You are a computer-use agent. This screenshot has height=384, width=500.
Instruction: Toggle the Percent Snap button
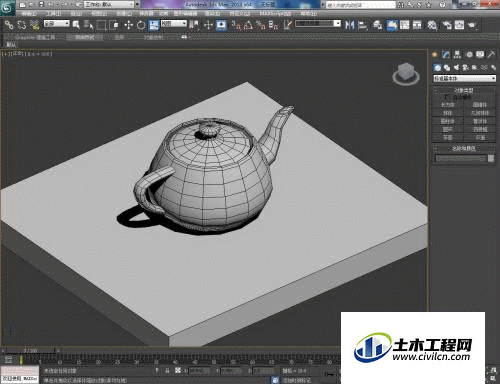click(261, 25)
